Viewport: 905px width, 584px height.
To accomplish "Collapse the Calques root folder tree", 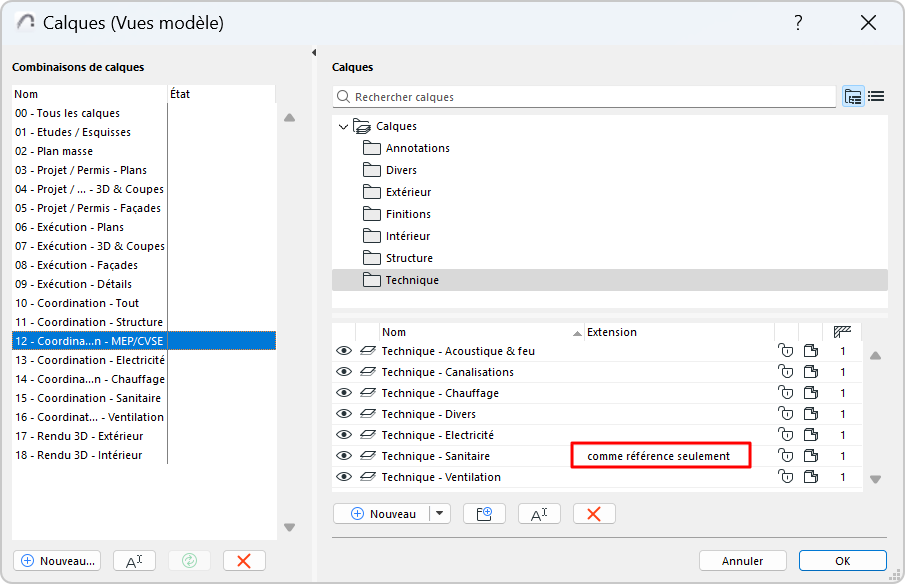I will (344, 127).
